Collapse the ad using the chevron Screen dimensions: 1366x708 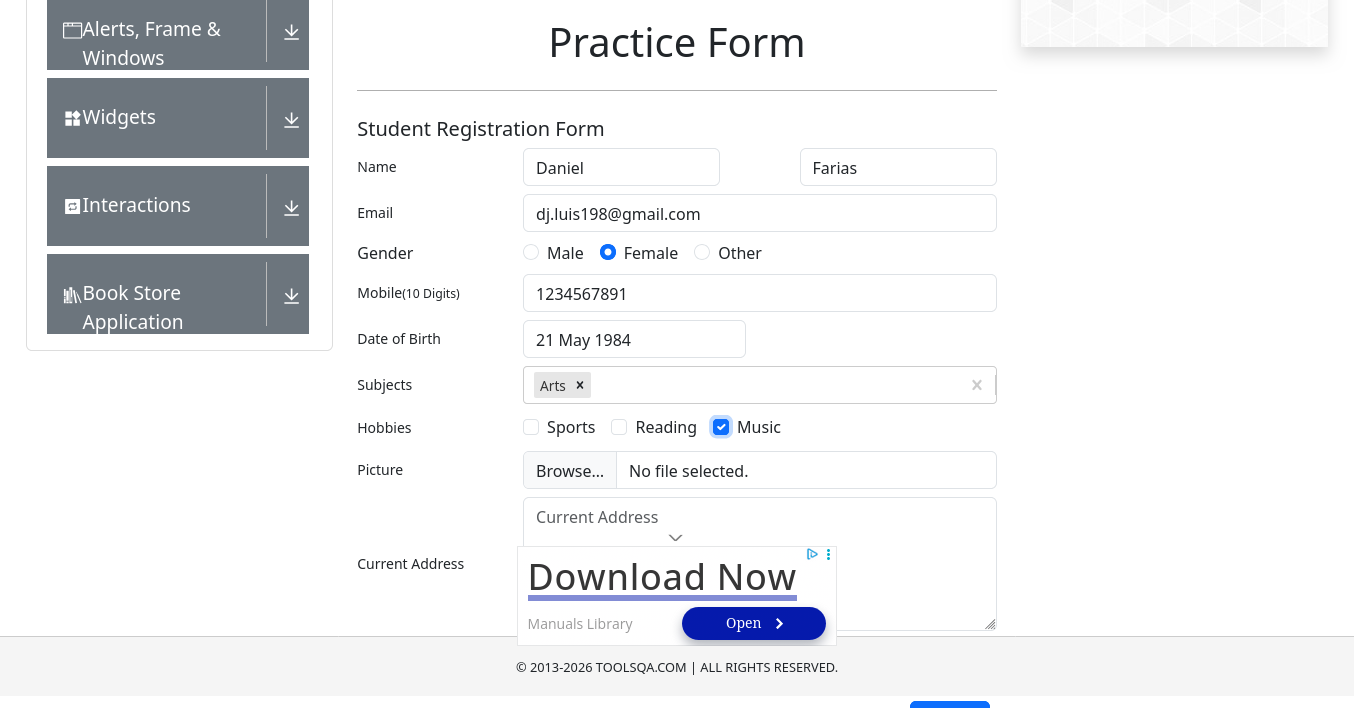tap(676, 538)
